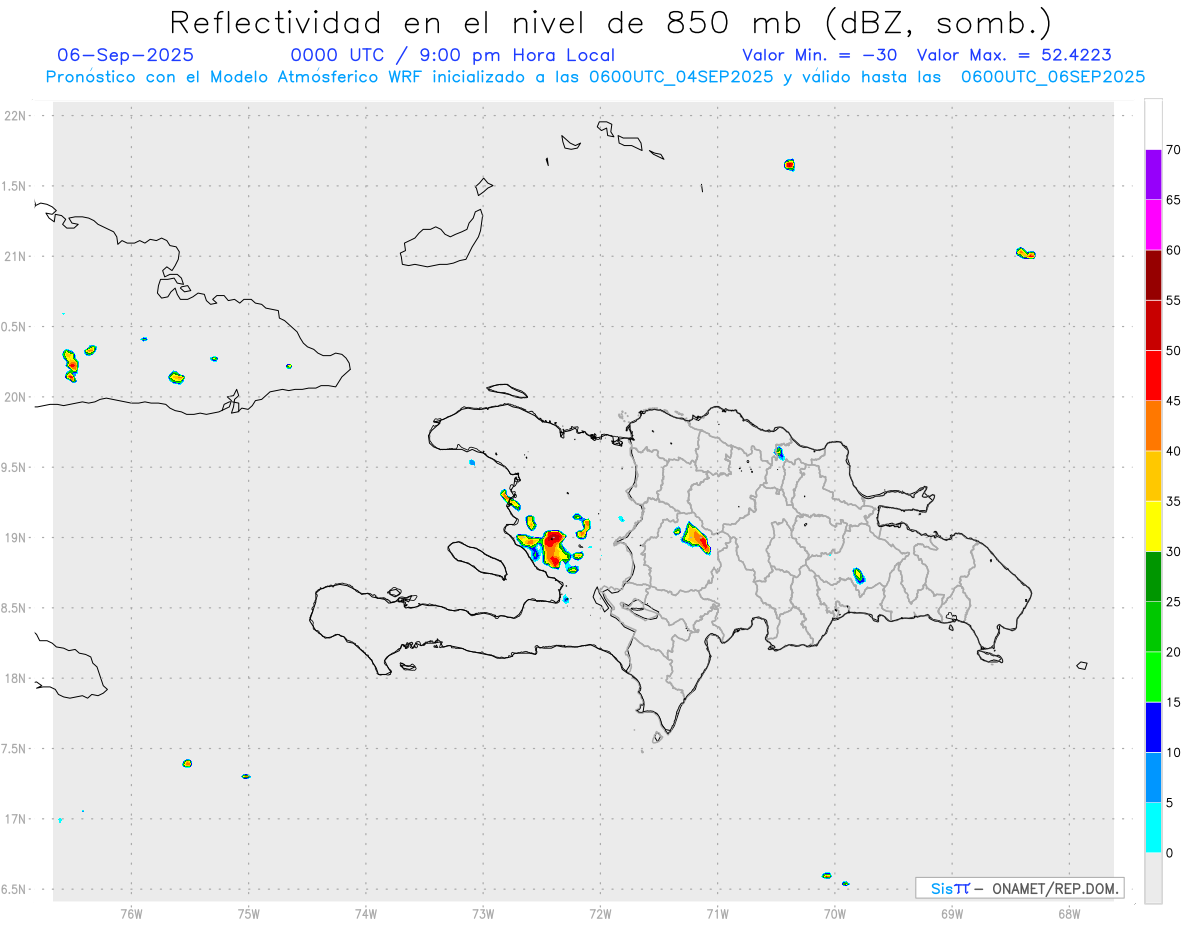Click the '22N' latitude label
Image resolution: width=1200 pixels, height=927 pixels.
15,116
